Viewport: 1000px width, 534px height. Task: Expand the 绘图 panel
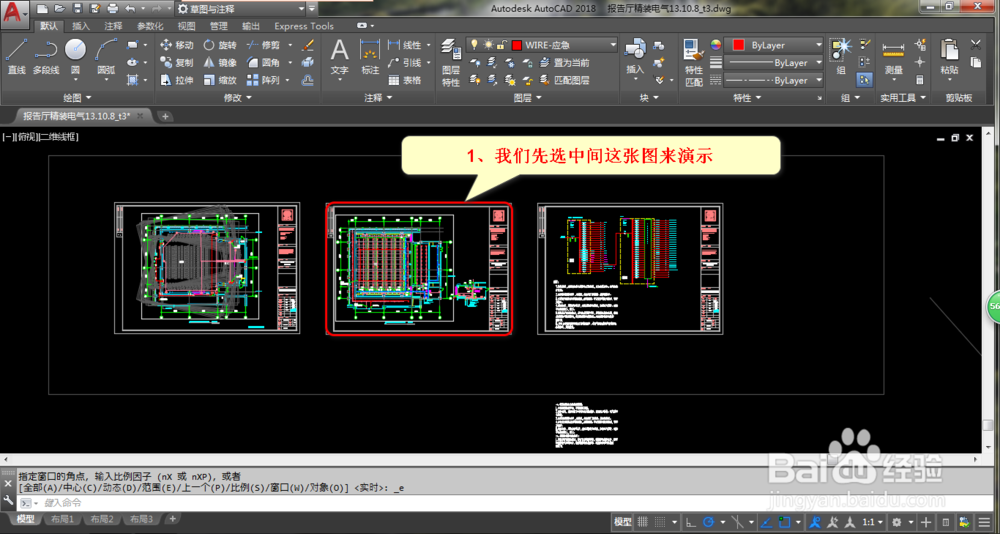(77, 98)
